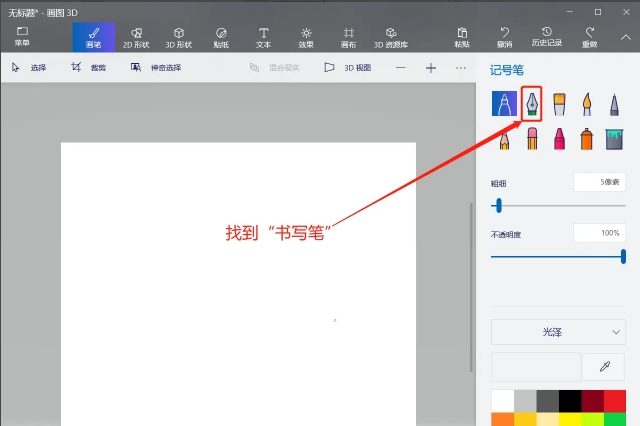Select the Crayon brush
The height and width of the screenshot is (426, 640).
(559, 139)
